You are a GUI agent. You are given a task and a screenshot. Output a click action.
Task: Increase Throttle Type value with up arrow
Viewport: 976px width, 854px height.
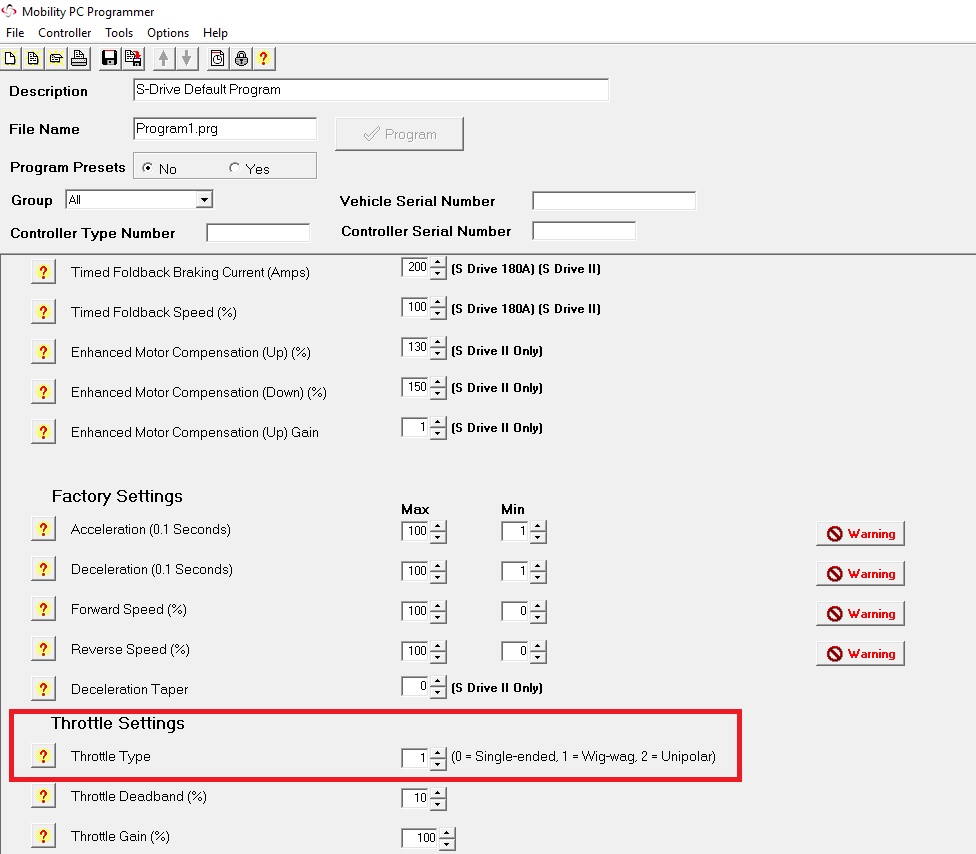click(438, 753)
